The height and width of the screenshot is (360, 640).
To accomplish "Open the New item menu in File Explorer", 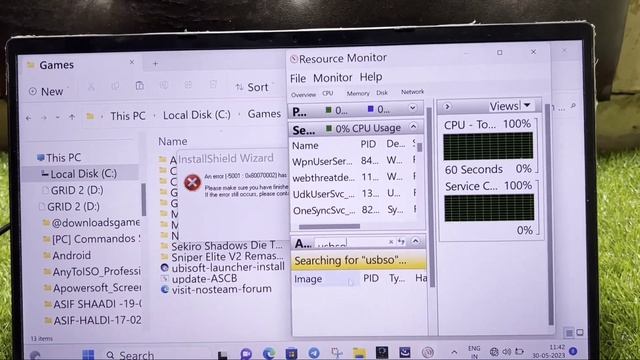I will 46,91.
